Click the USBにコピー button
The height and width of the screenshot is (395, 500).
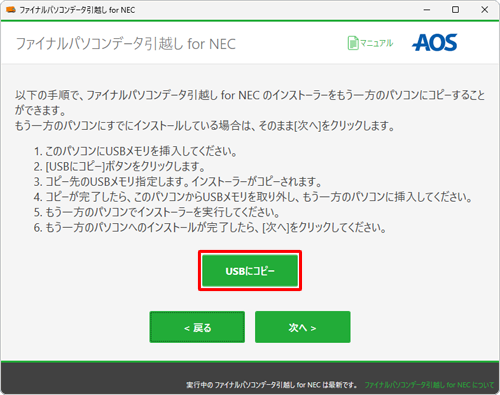coord(250,271)
